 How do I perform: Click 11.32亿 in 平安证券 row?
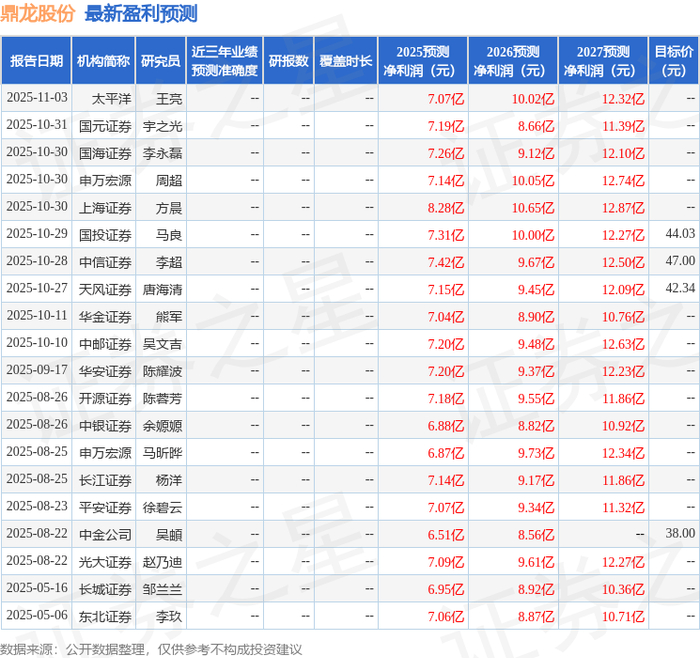click(623, 507)
